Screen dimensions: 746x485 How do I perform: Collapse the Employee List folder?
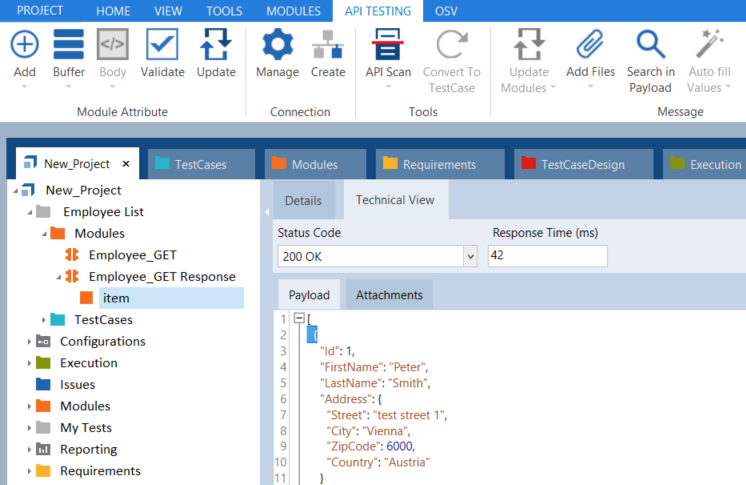(x=31, y=212)
